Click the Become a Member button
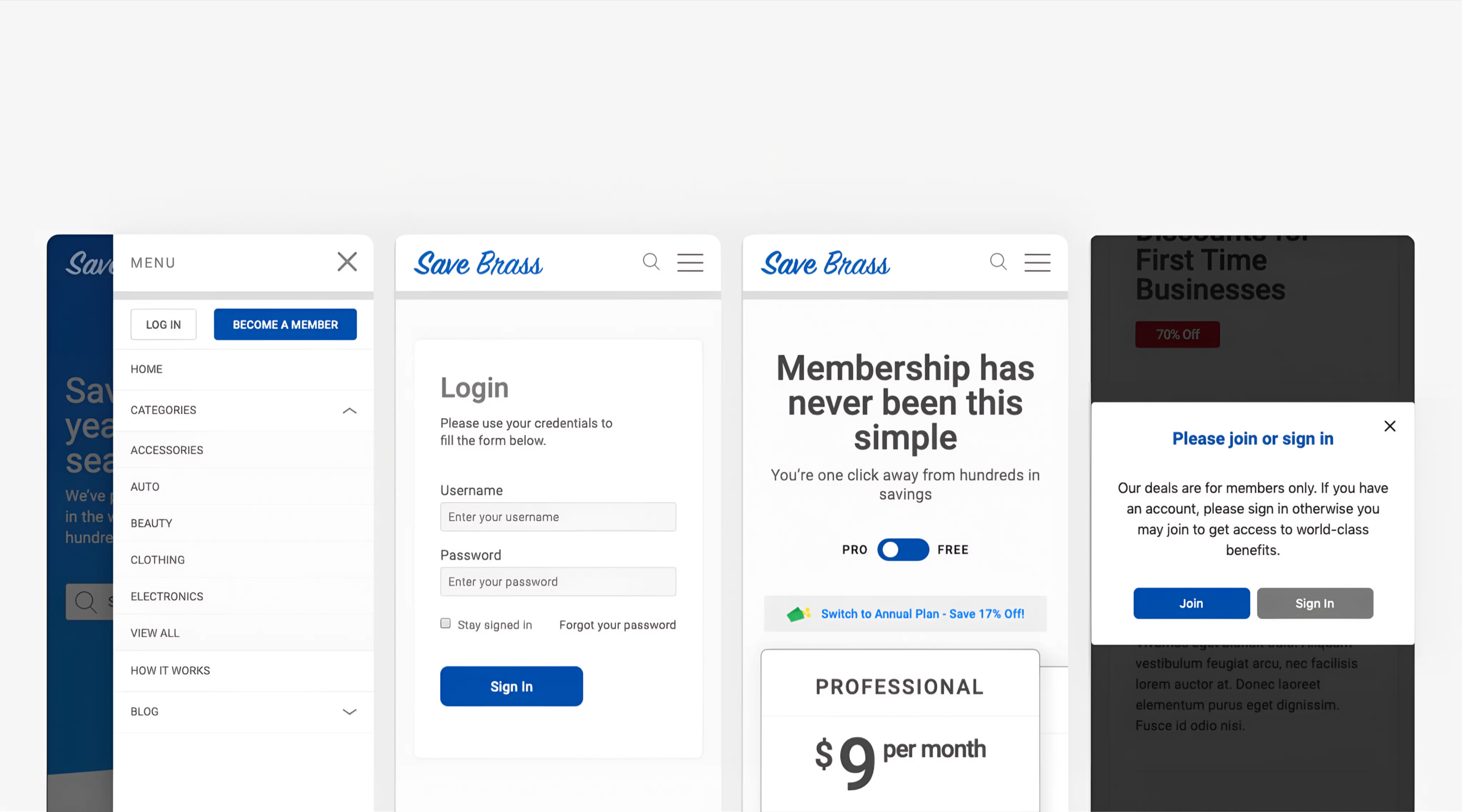 point(285,325)
